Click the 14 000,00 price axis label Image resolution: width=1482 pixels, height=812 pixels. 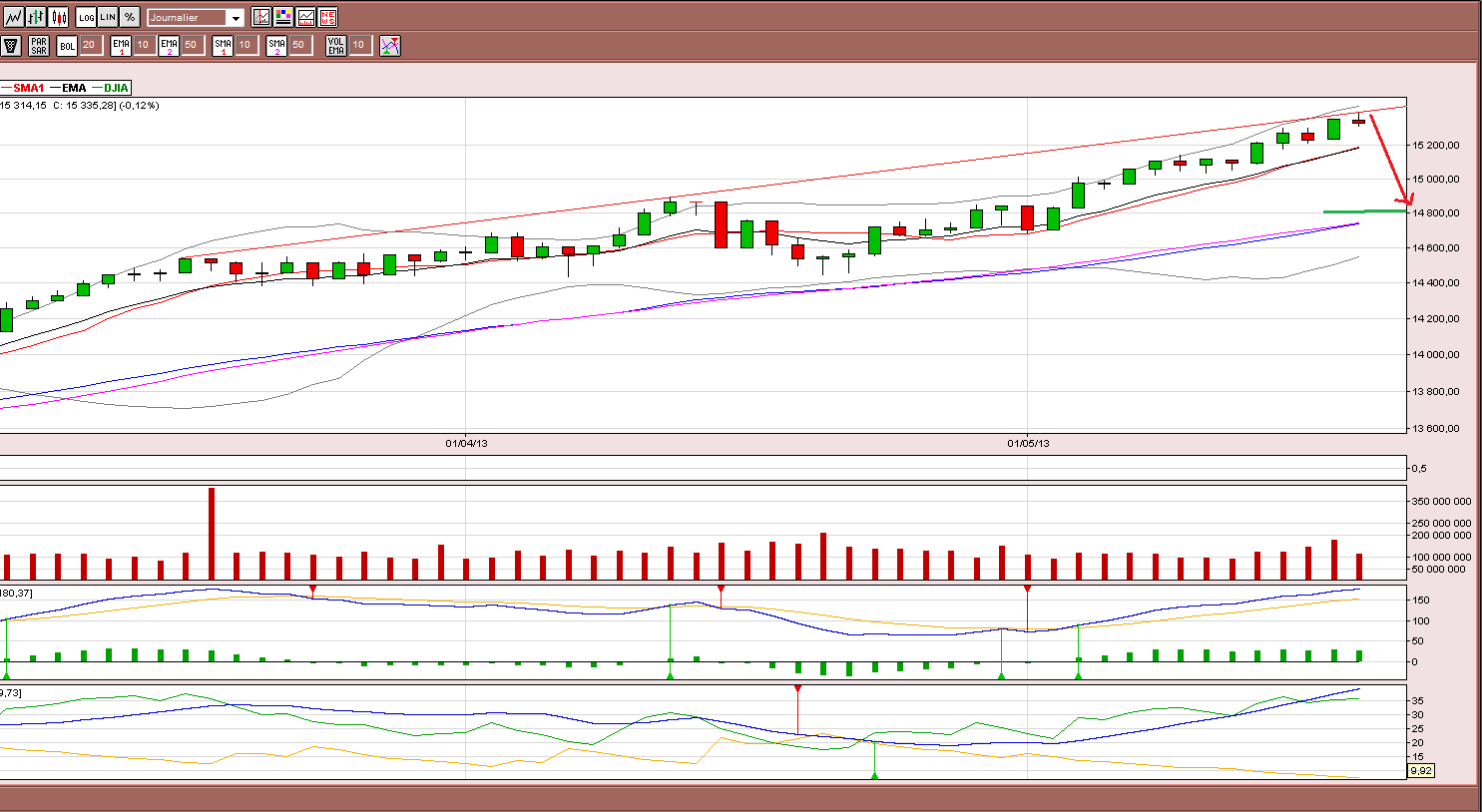pos(1435,355)
